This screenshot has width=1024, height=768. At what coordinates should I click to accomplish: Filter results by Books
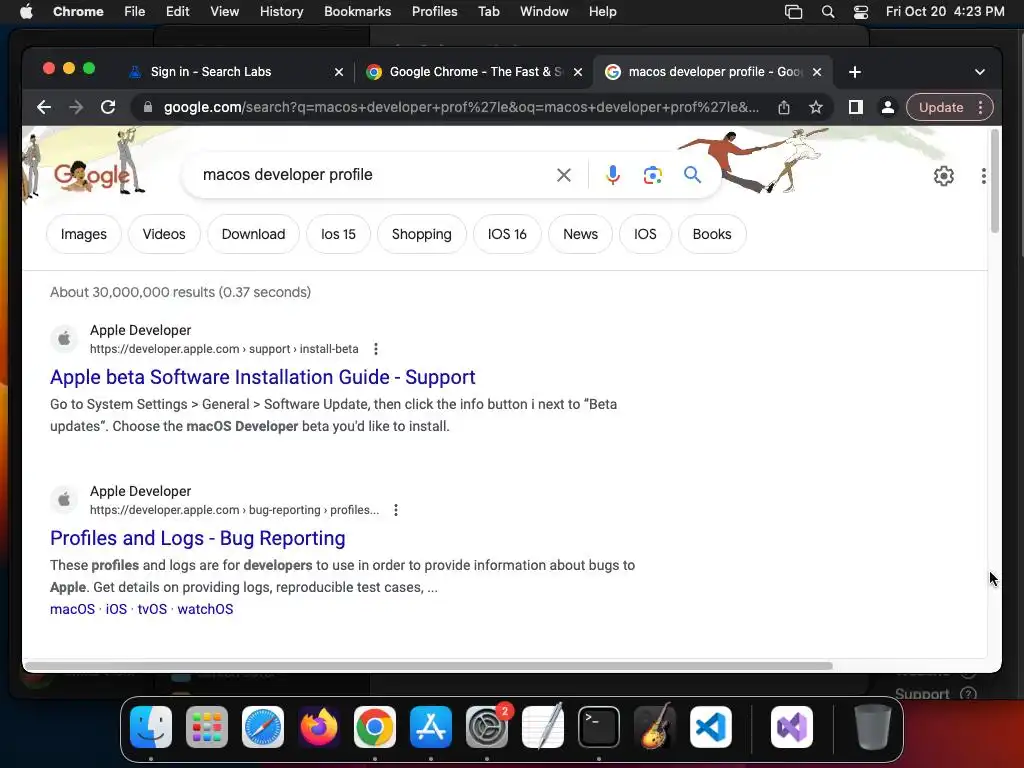pos(712,234)
